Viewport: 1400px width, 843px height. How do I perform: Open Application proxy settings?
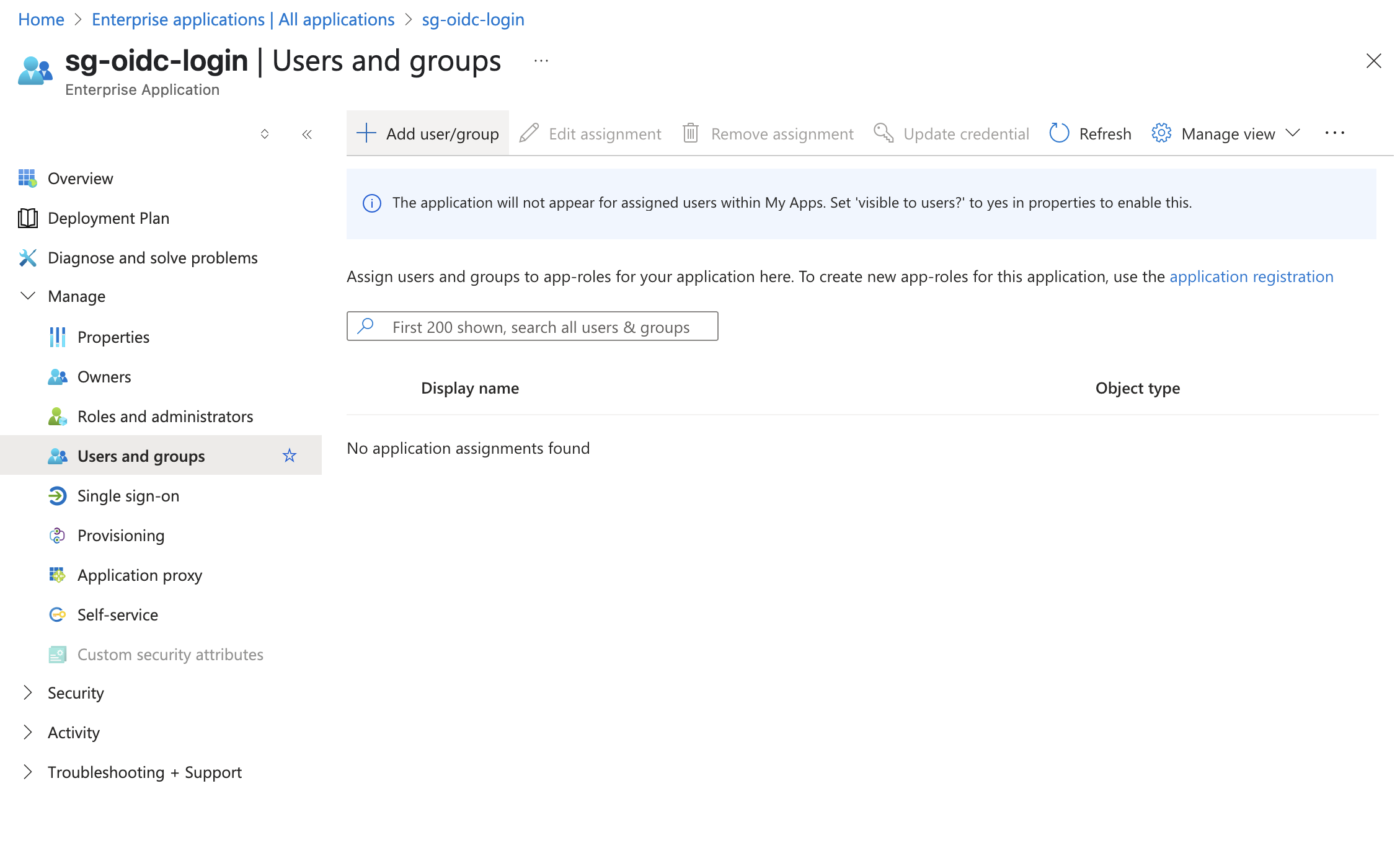tap(140, 575)
